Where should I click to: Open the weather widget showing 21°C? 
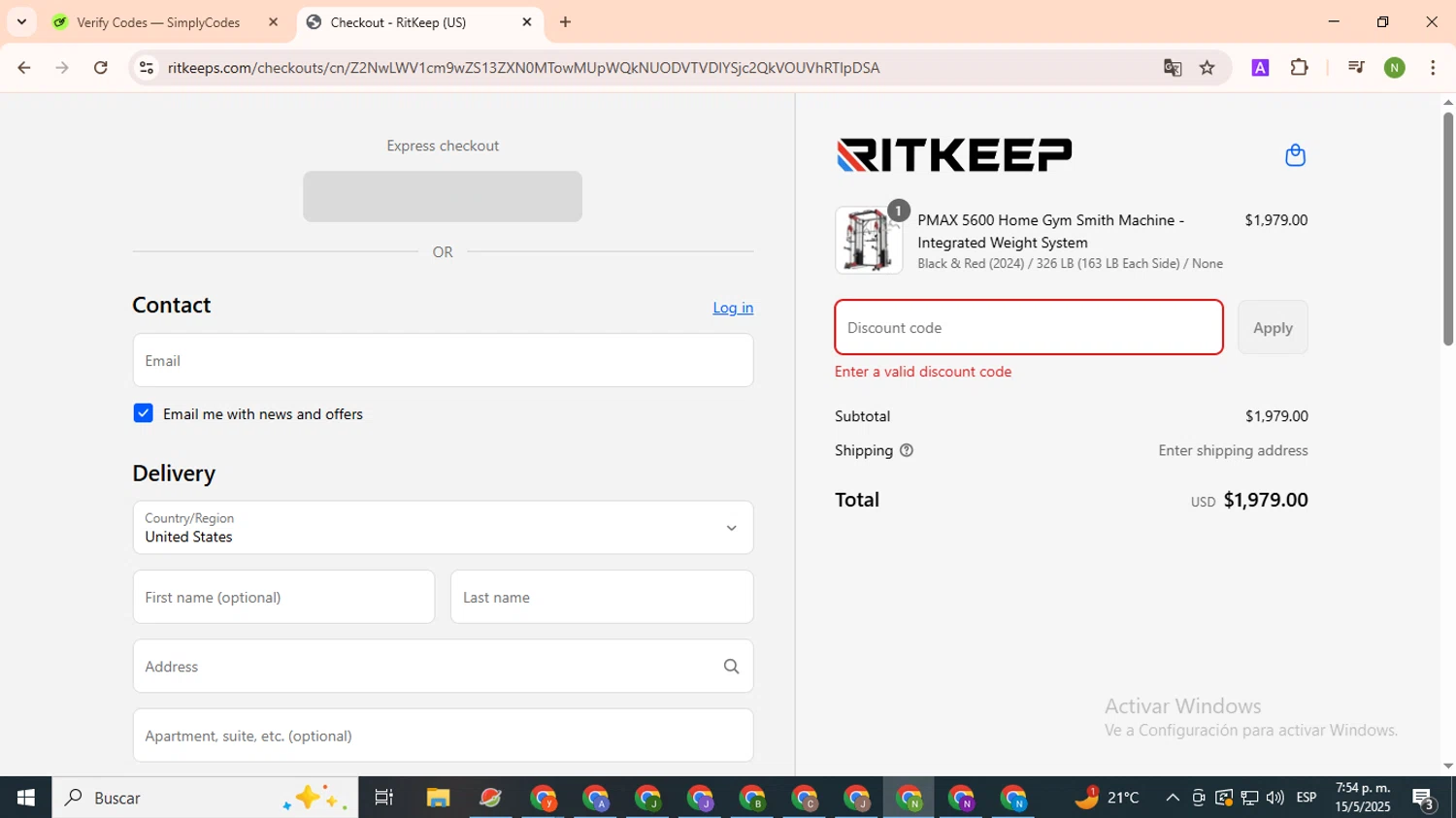coord(1107,798)
